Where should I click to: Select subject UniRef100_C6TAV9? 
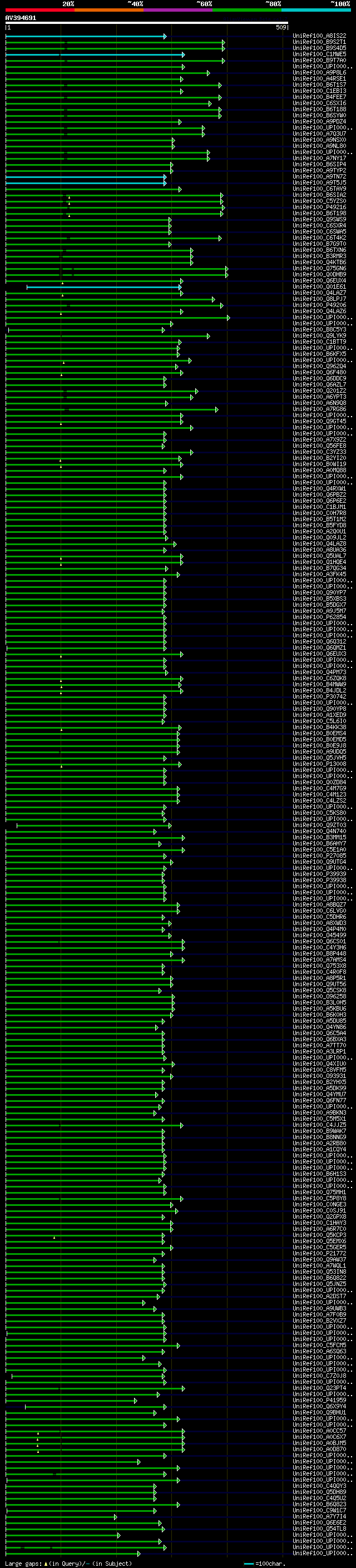[x=319, y=189]
